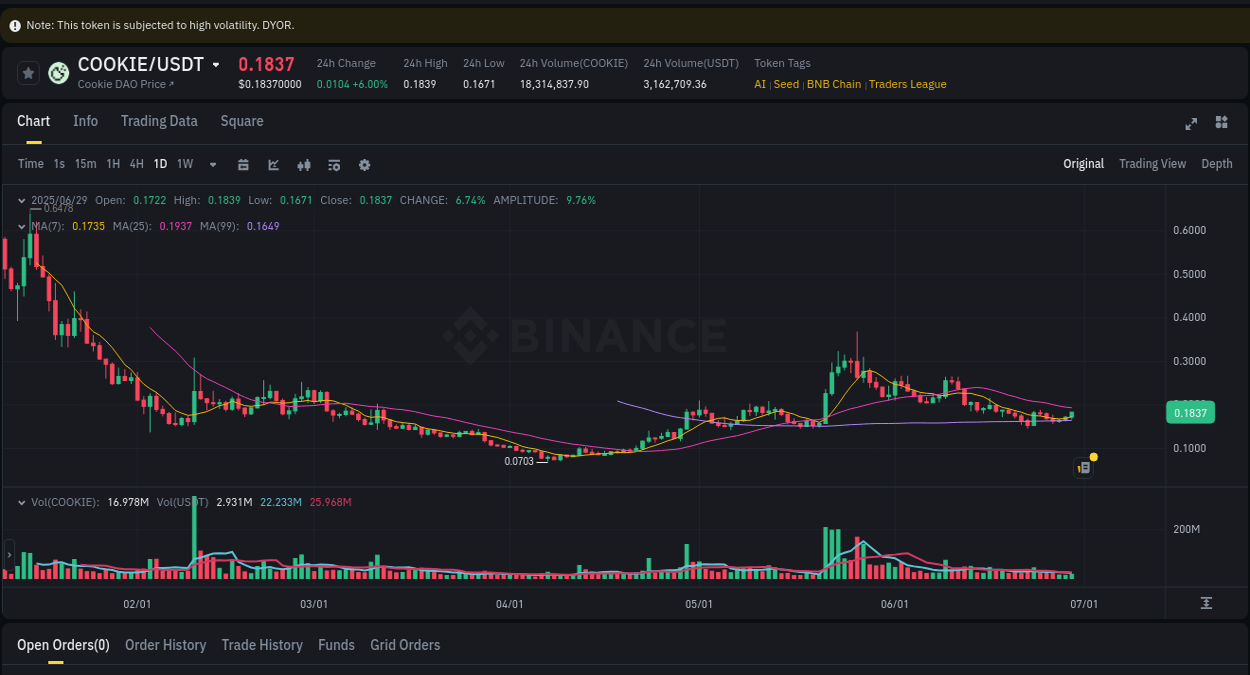Image resolution: width=1250 pixels, height=675 pixels.
Task: Click the chat bubble icon near the price tag
Action: pyautogui.click(x=1083, y=467)
